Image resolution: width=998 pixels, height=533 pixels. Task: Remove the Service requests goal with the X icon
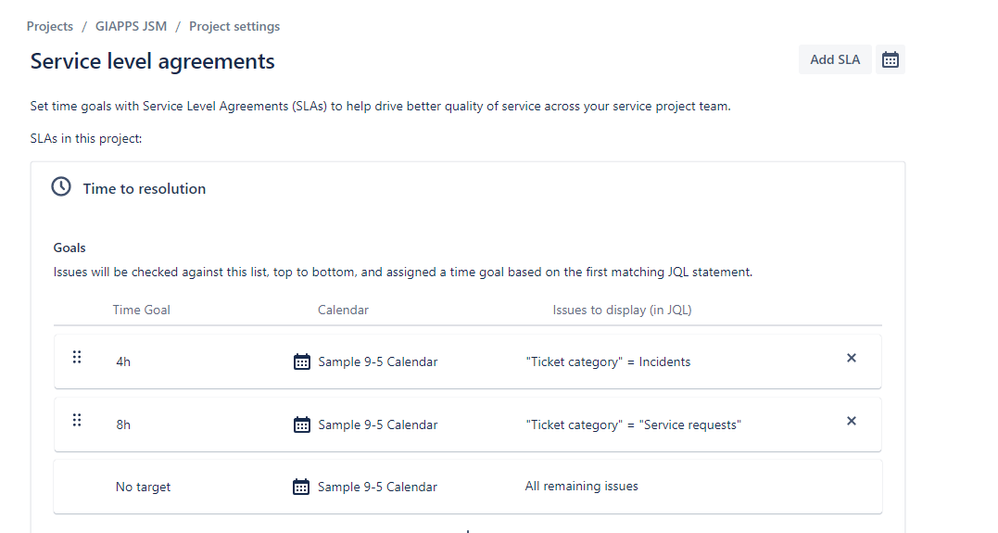click(851, 421)
